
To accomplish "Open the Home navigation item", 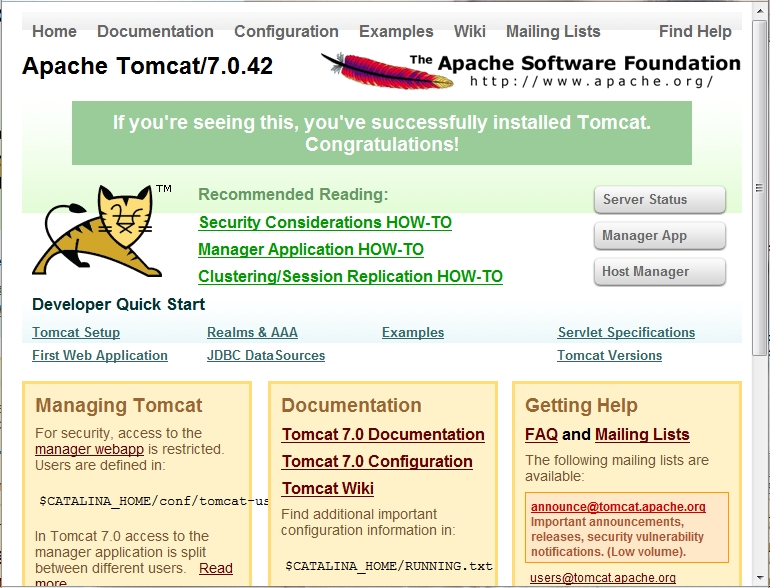I will tap(55, 31).
